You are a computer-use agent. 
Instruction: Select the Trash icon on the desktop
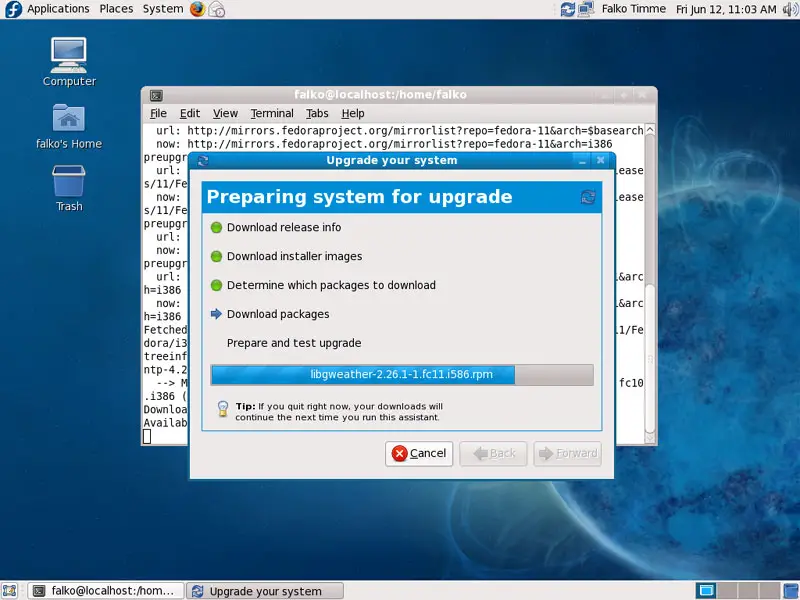coord(69,188)
